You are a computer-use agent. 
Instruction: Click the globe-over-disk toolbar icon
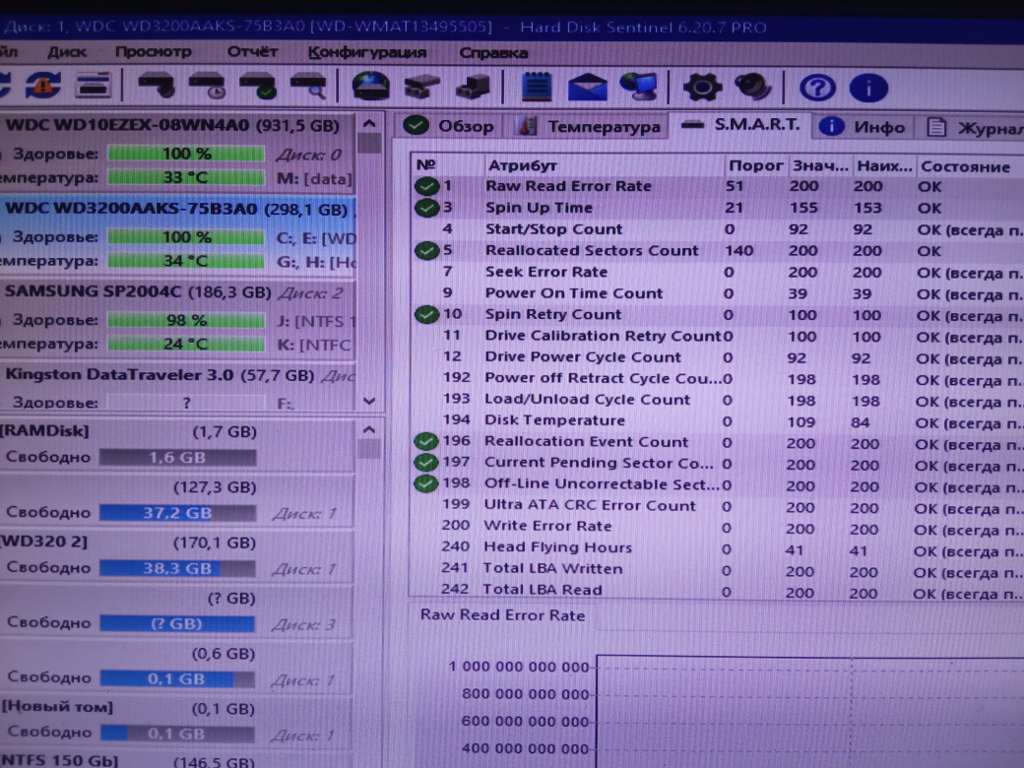tap(371, 86)
